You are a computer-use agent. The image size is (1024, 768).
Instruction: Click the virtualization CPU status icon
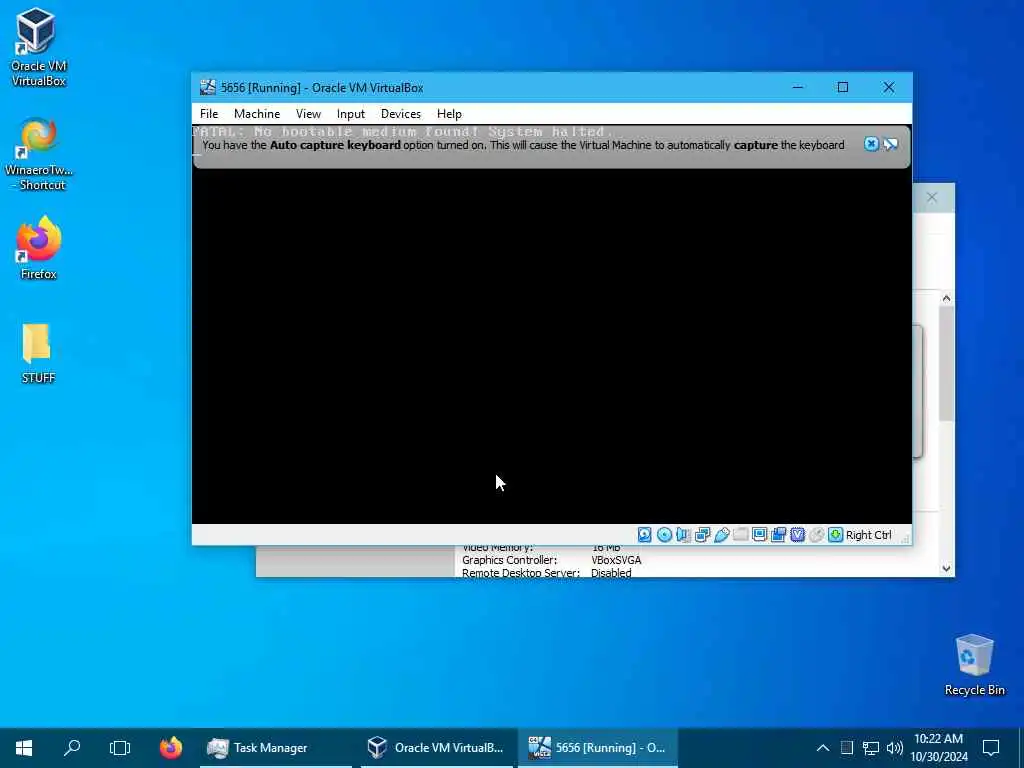(797, 535)
